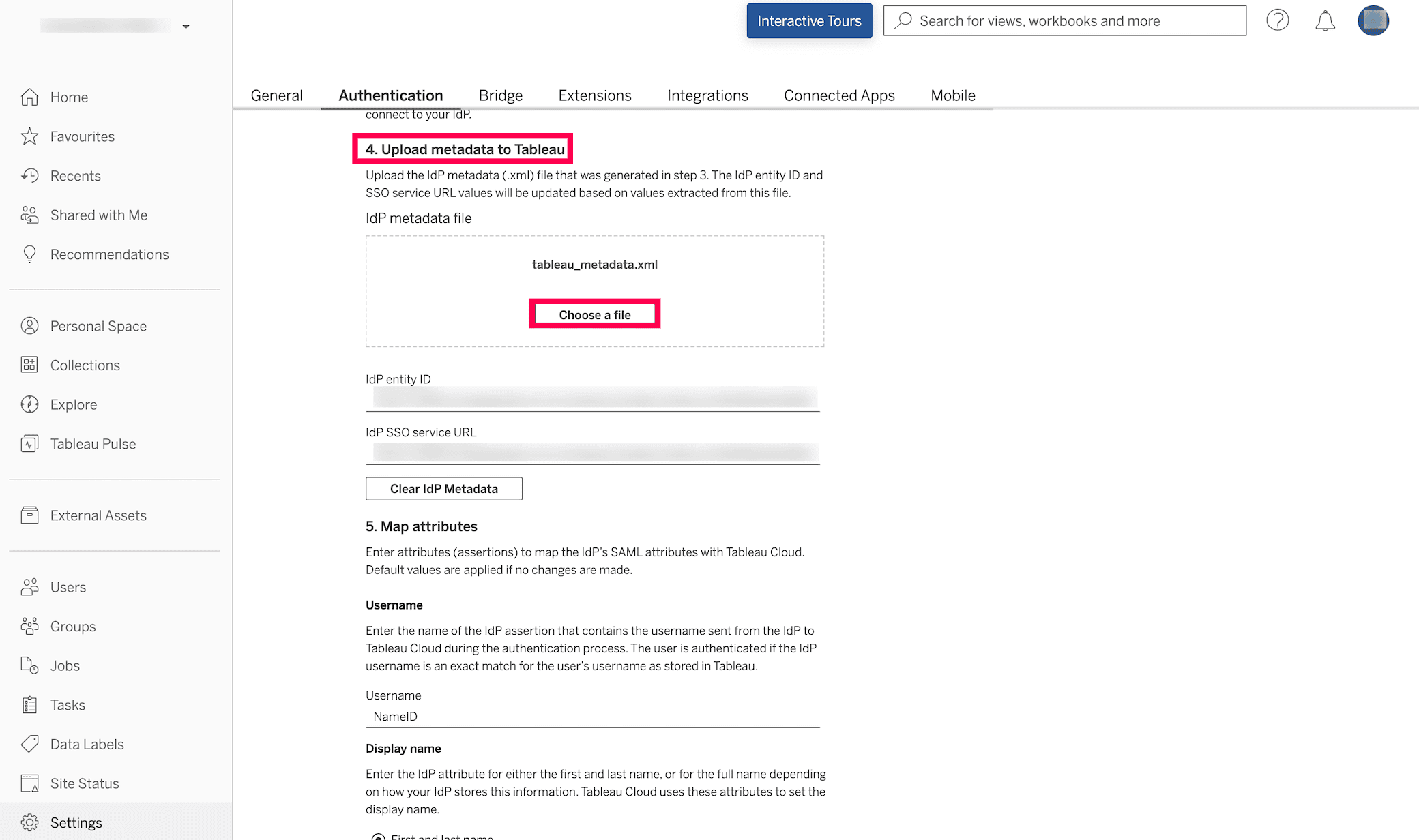Expand the Connected Apps tab
The height and width of the screenshot is (840, 1419).
(838, 96)
